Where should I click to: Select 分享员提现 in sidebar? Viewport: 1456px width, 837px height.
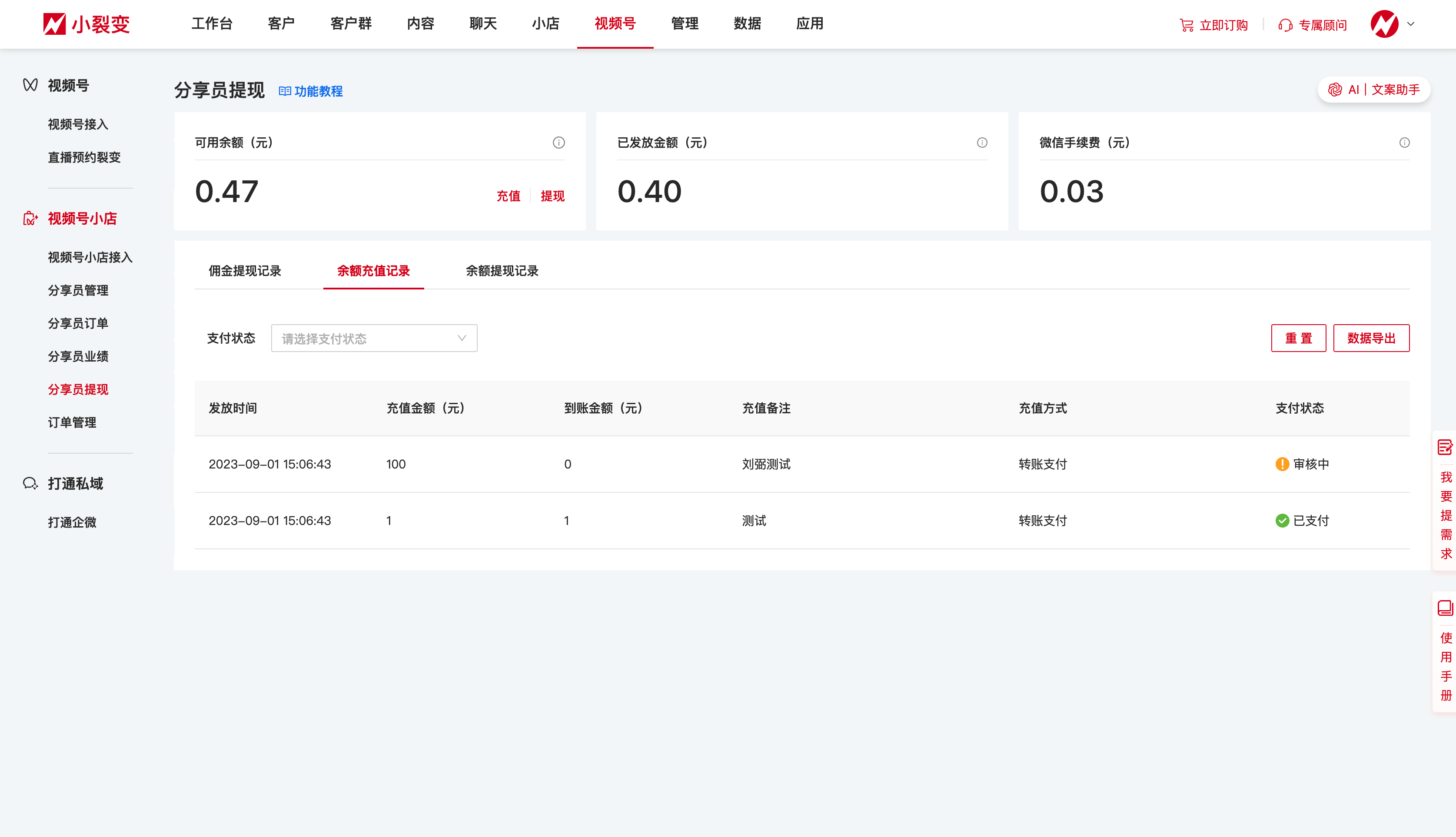tap(78, 389)
